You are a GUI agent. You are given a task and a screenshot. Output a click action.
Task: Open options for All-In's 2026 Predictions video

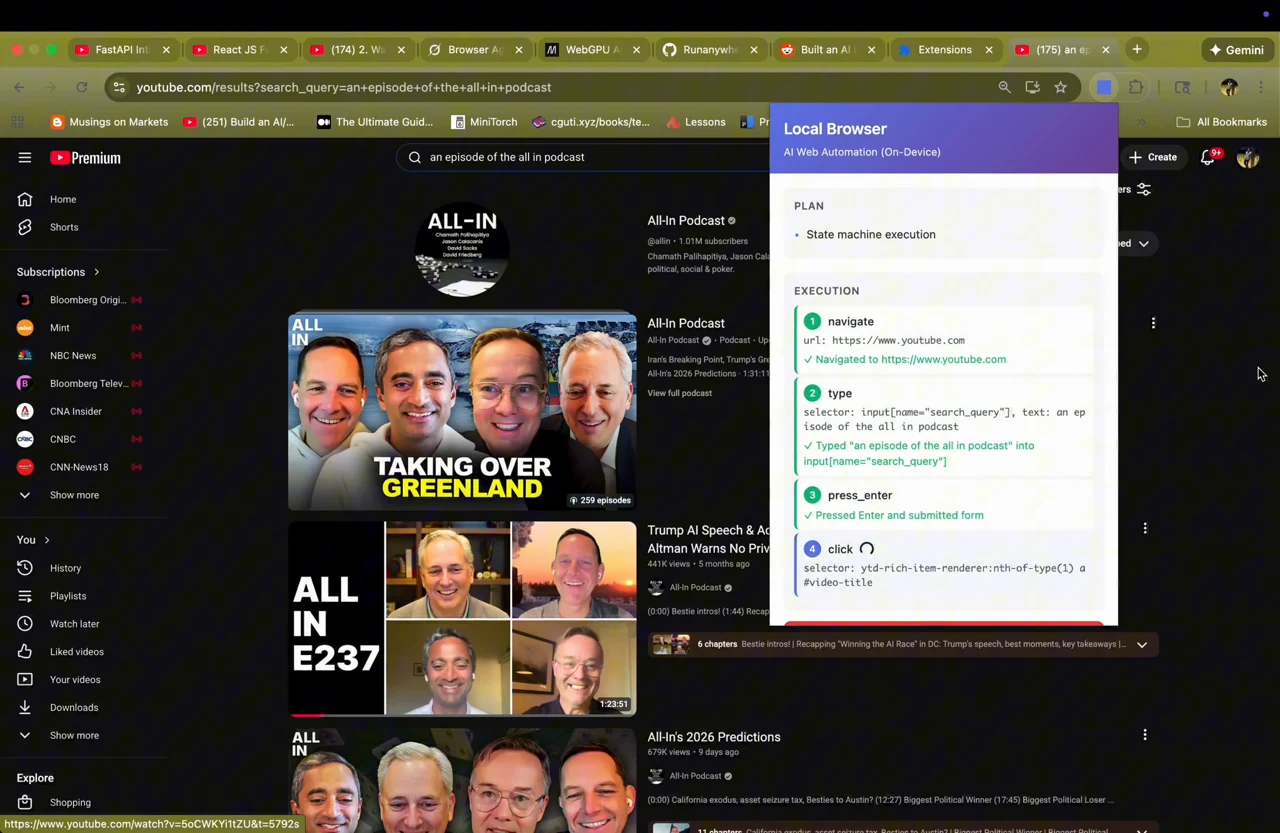pos(1145,735)
